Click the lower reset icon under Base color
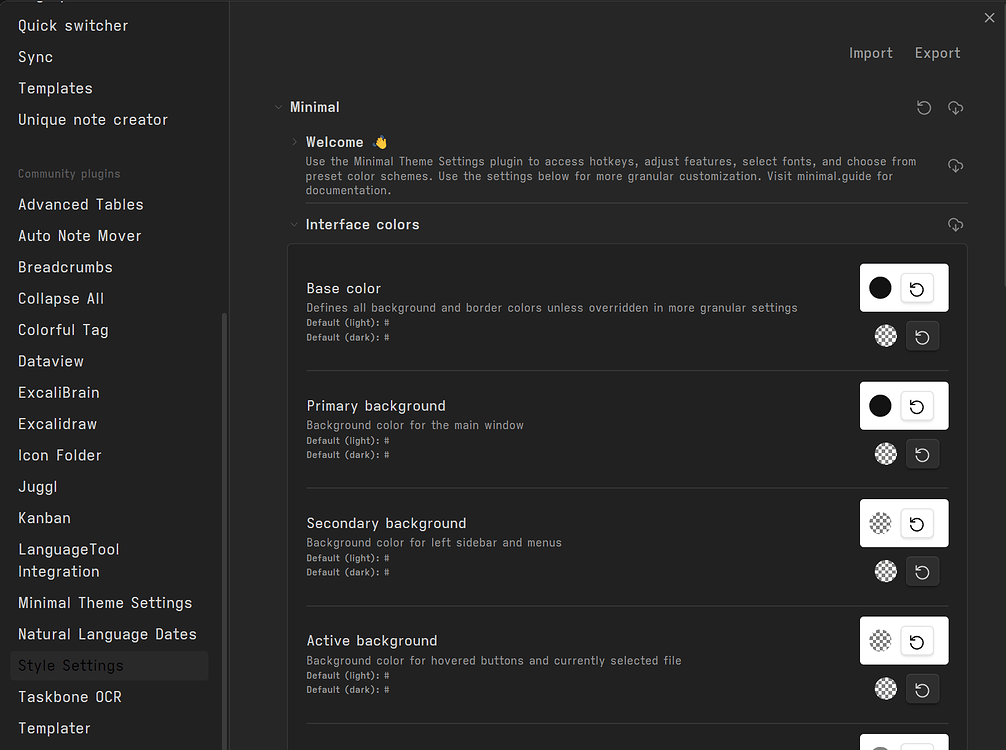 922,335
